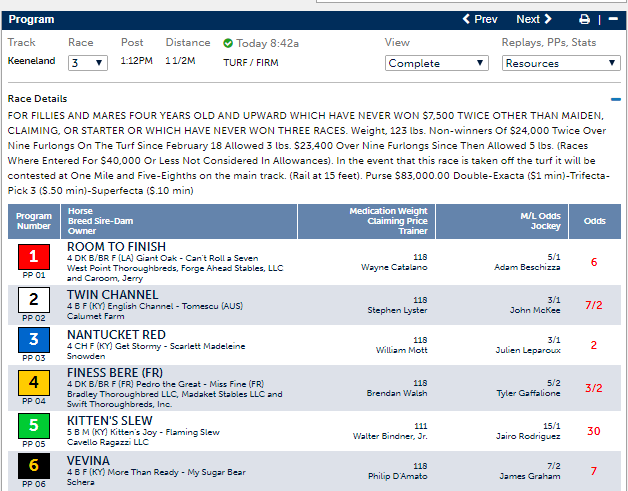
Task: Click the green checkmark status icon
Action: coord(228,44)
